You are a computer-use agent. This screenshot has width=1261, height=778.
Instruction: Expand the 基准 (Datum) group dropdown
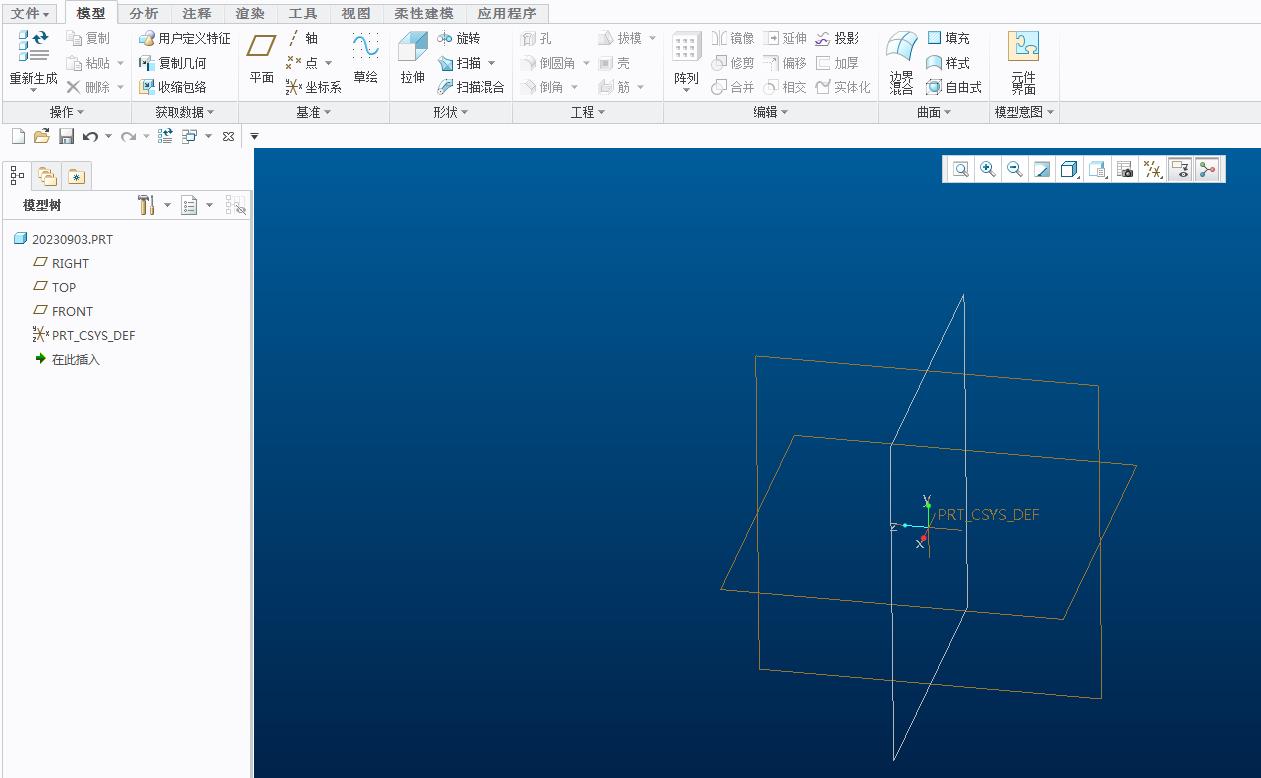point(314,112)
